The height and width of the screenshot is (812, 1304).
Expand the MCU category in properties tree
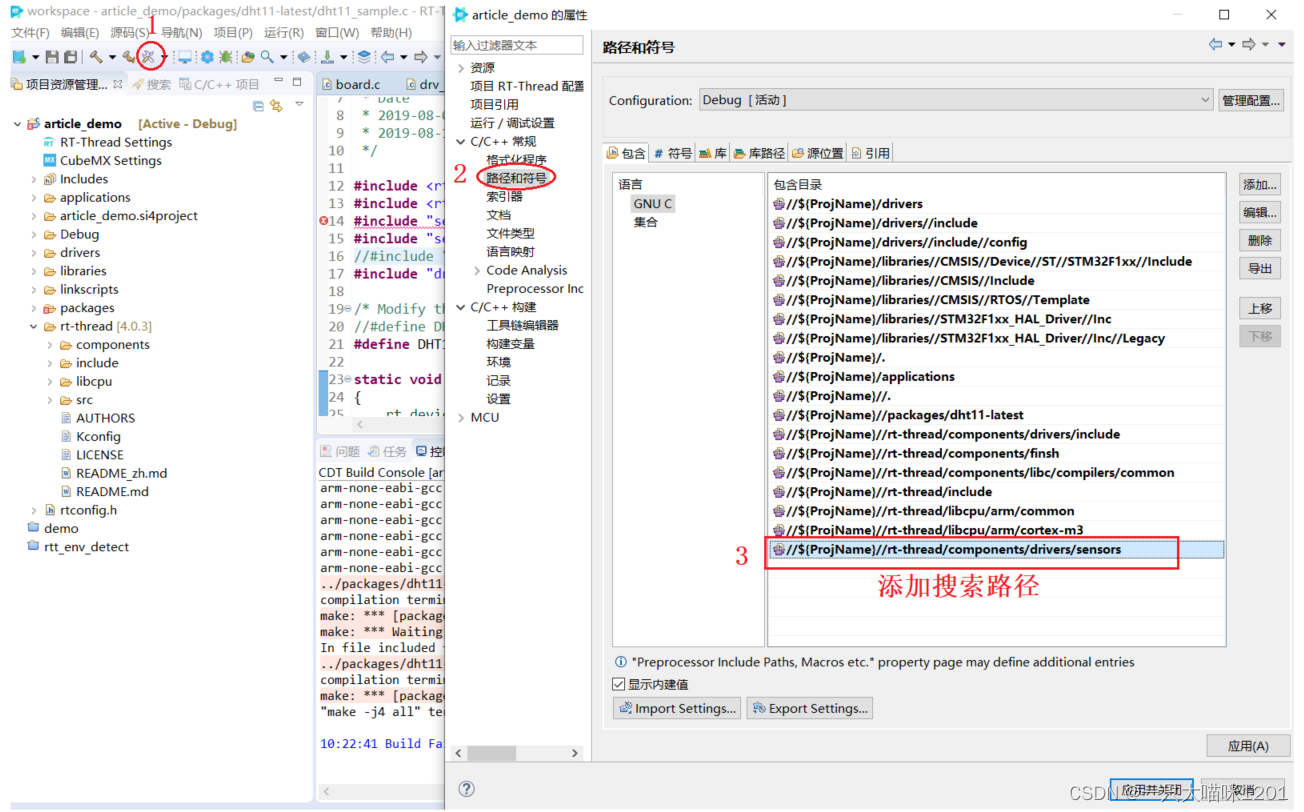click(461, 417)
